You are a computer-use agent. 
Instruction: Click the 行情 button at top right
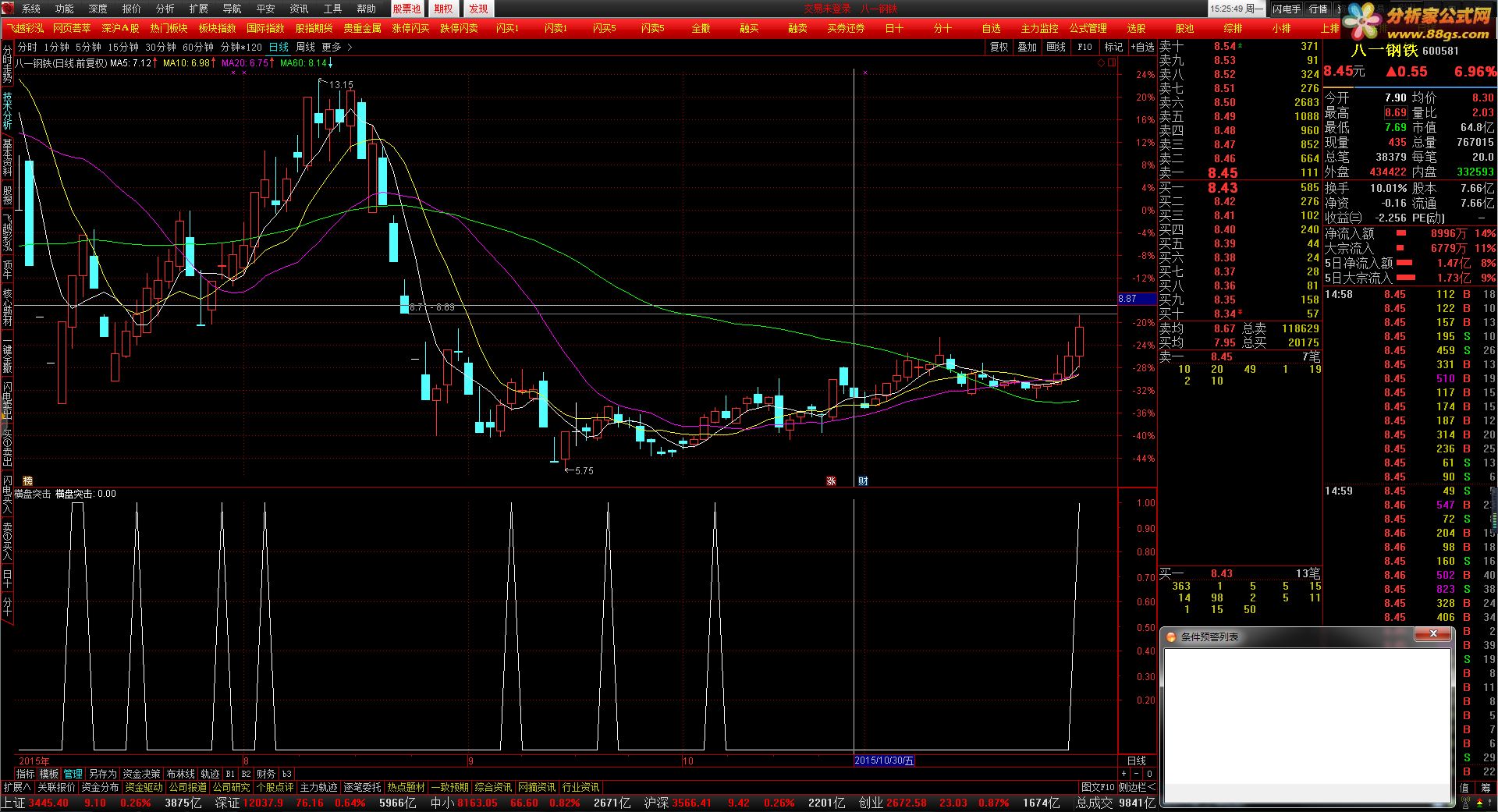pyautogui.click(x=1319, y=9)
